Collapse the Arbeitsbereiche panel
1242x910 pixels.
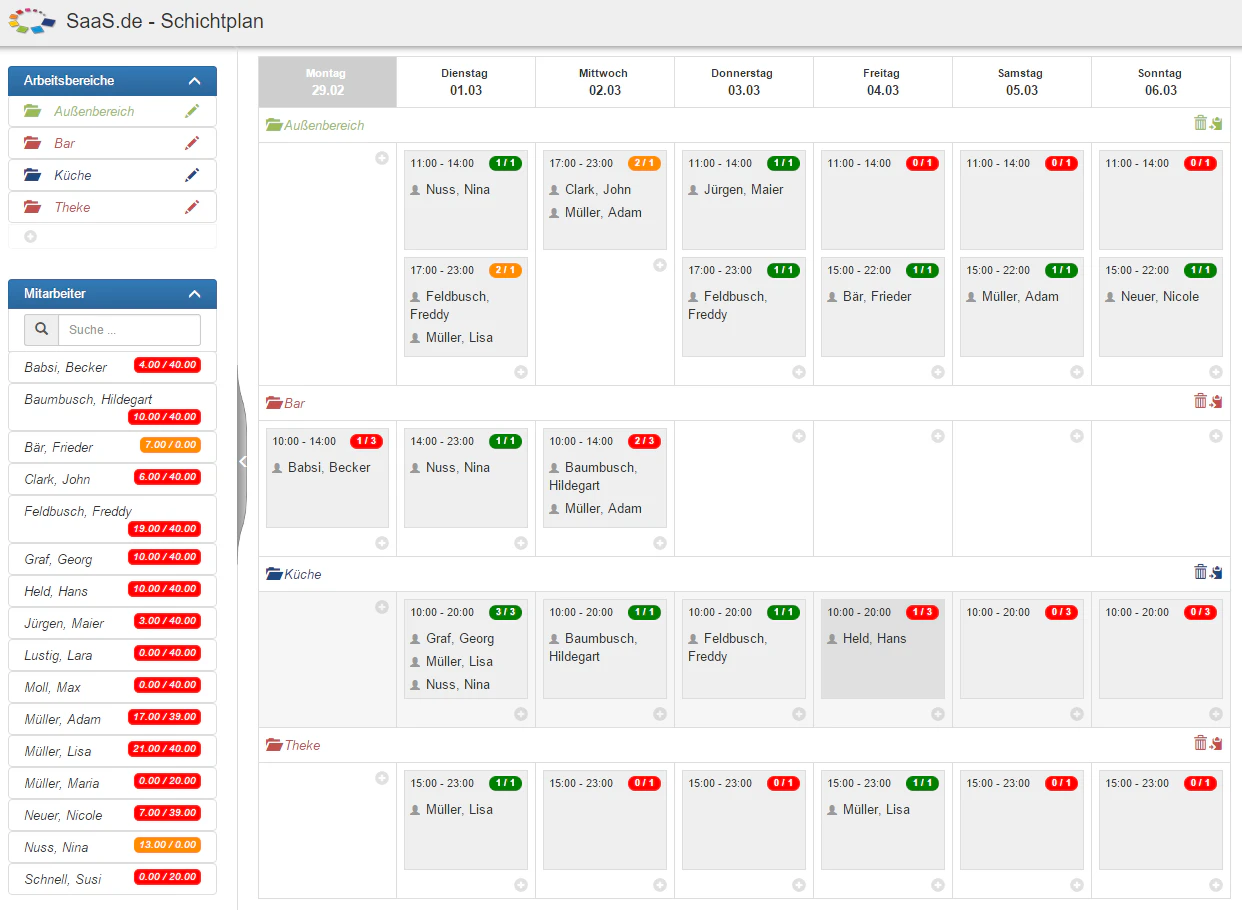[x=194, y=81]
